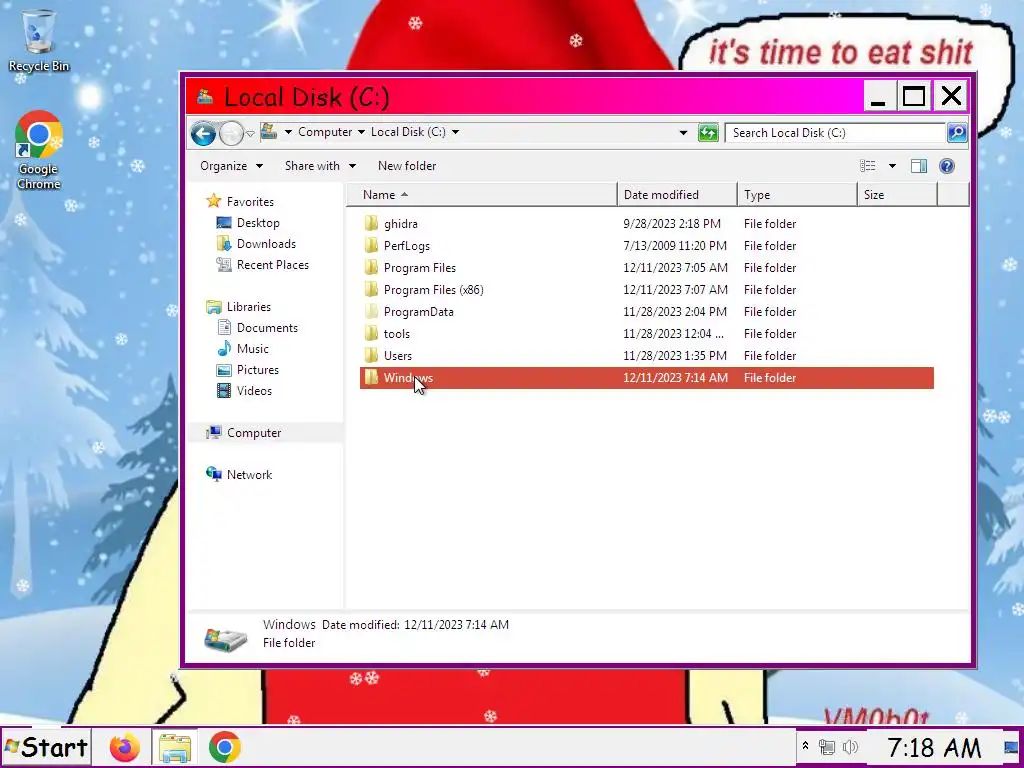Open the Organize menu
1024x768 pixels.
[x=231, y=166]
